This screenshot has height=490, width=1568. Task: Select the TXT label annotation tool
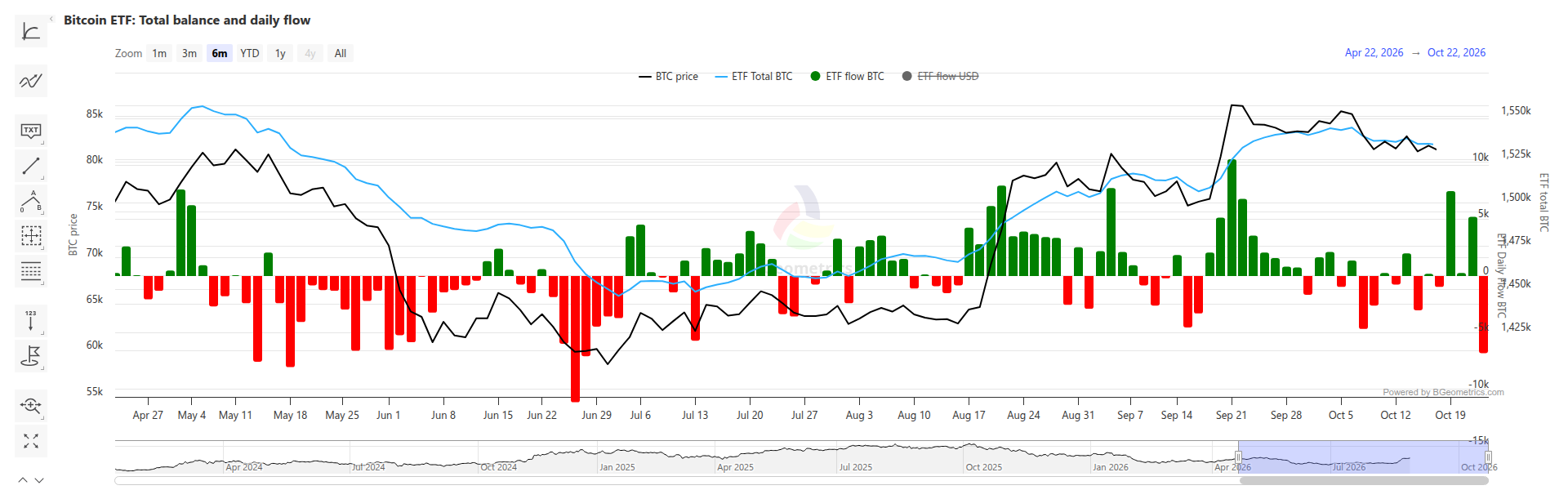click(x=31, y=131)
